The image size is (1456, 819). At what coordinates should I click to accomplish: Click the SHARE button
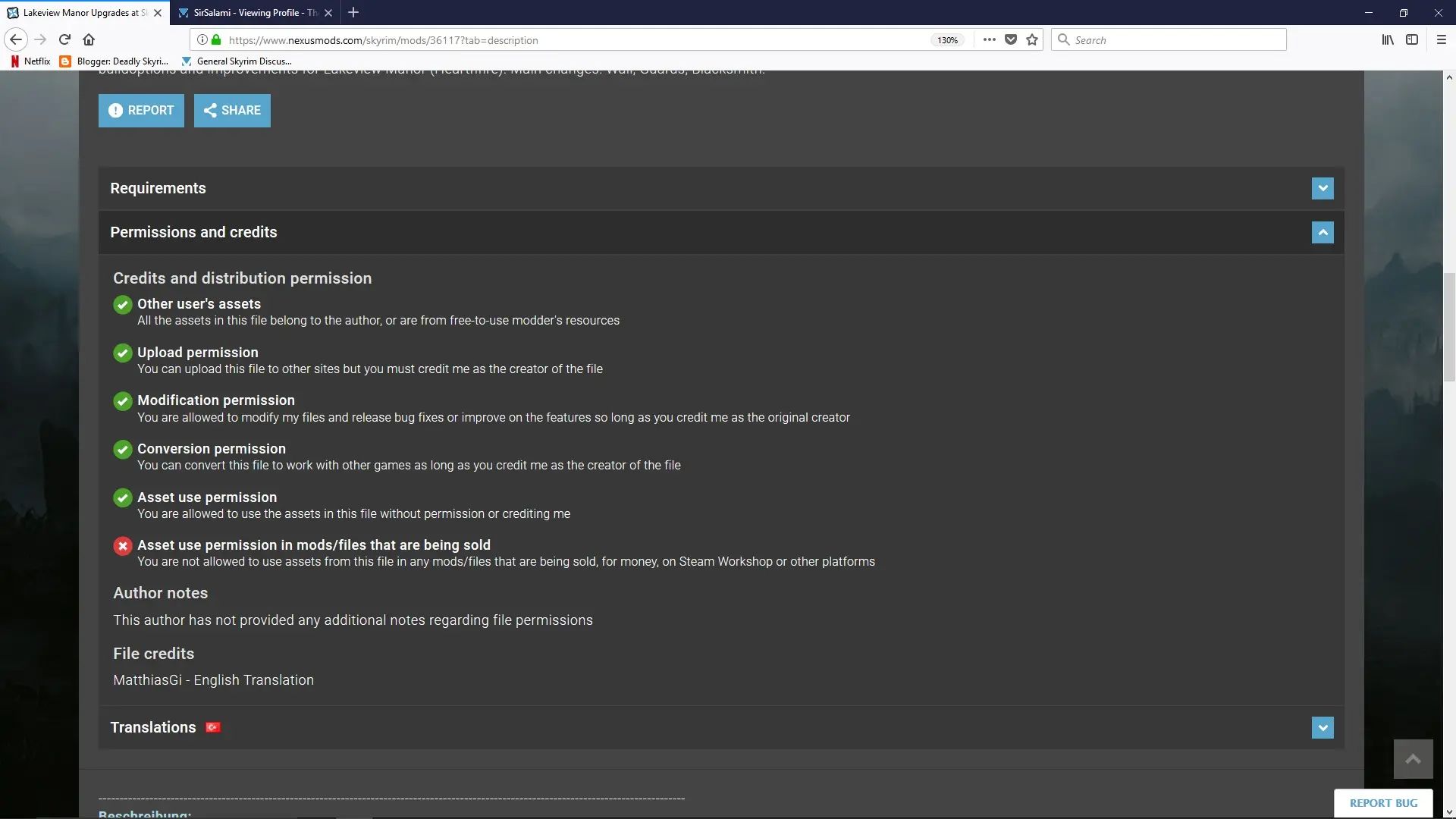click(x=232, y=111)
